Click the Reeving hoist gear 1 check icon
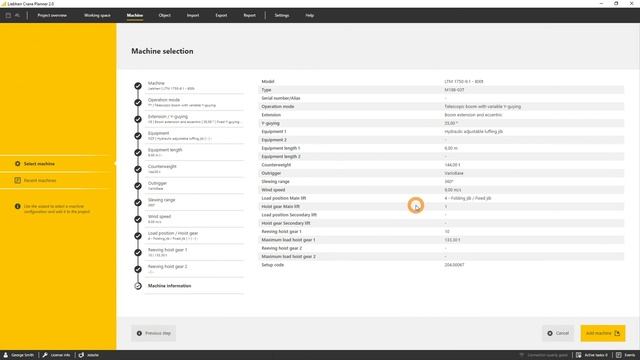 (x=138, y=253)
